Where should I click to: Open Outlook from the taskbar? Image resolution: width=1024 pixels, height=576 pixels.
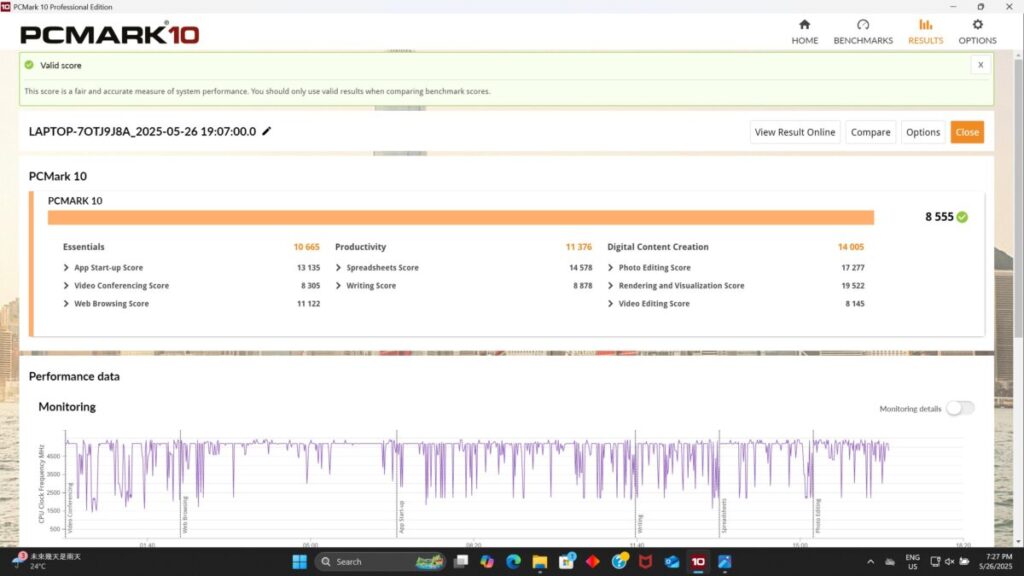point(671,562)
